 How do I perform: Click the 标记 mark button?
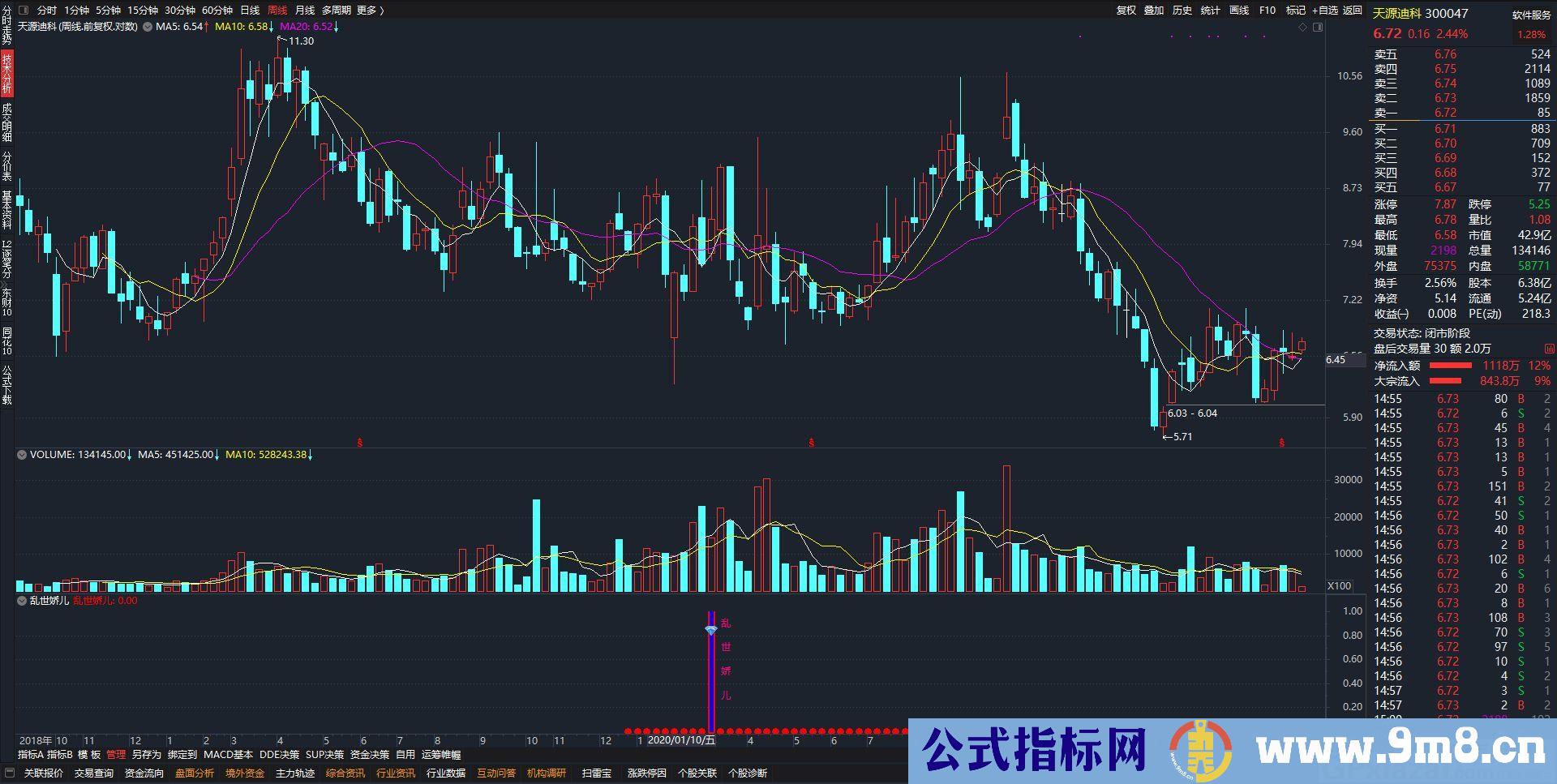1296,10
